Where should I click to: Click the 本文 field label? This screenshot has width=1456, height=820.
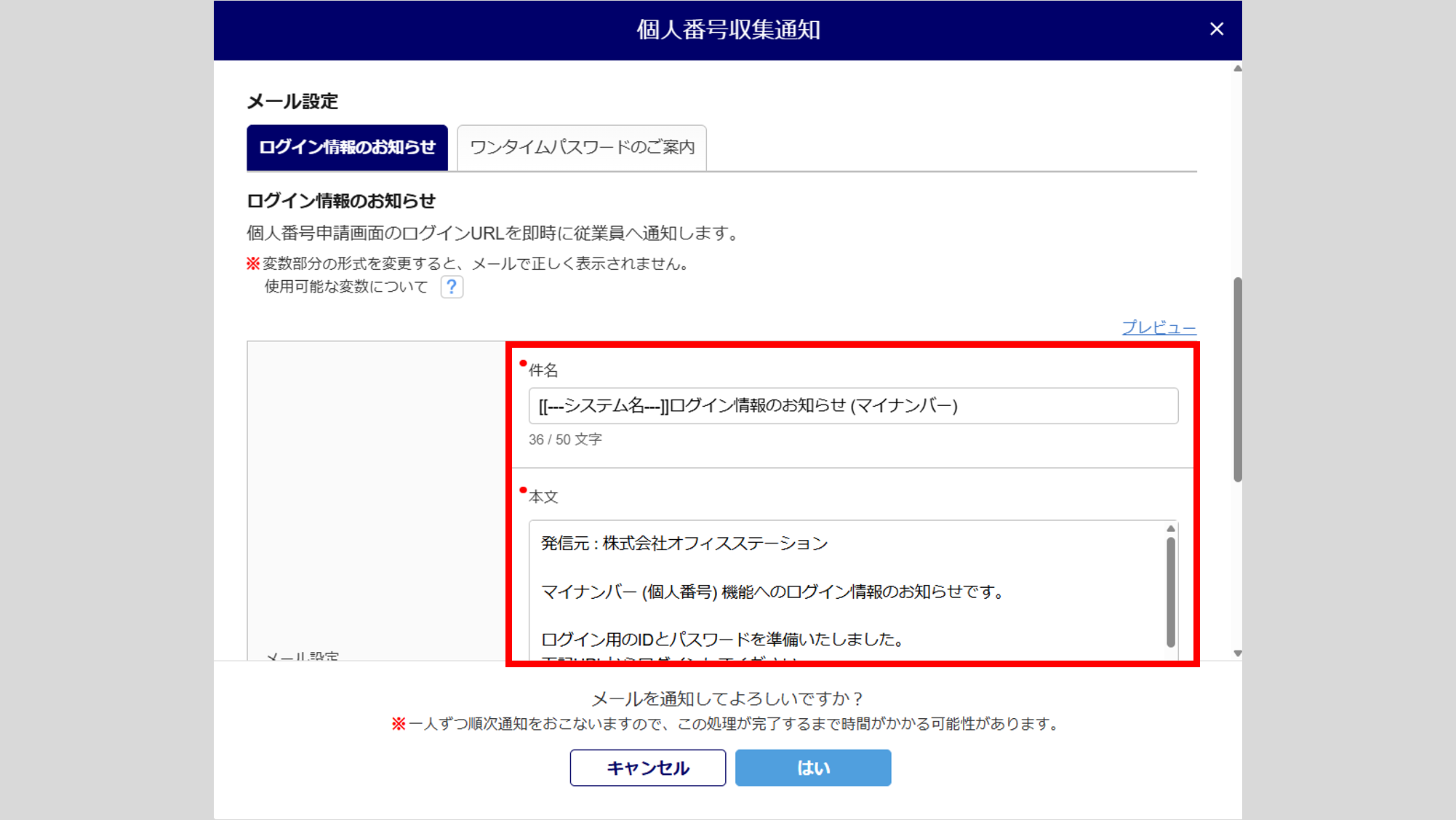click(543, 497)
